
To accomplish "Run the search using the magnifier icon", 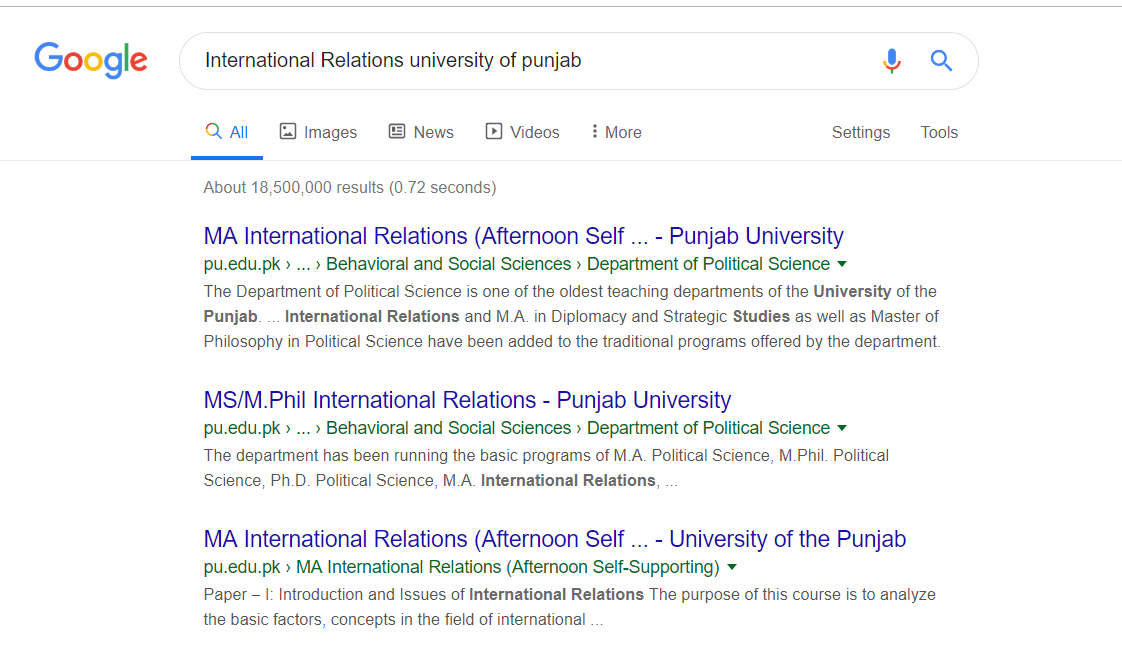I will [x=941, y=61].
